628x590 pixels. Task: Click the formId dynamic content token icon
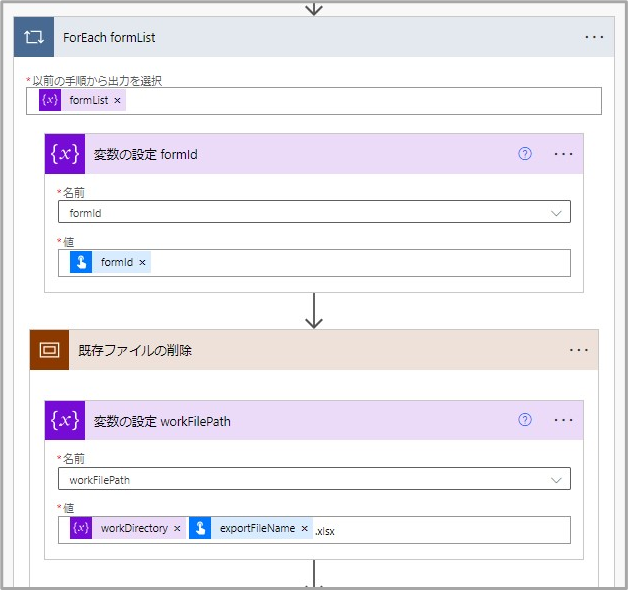point(81,262)
